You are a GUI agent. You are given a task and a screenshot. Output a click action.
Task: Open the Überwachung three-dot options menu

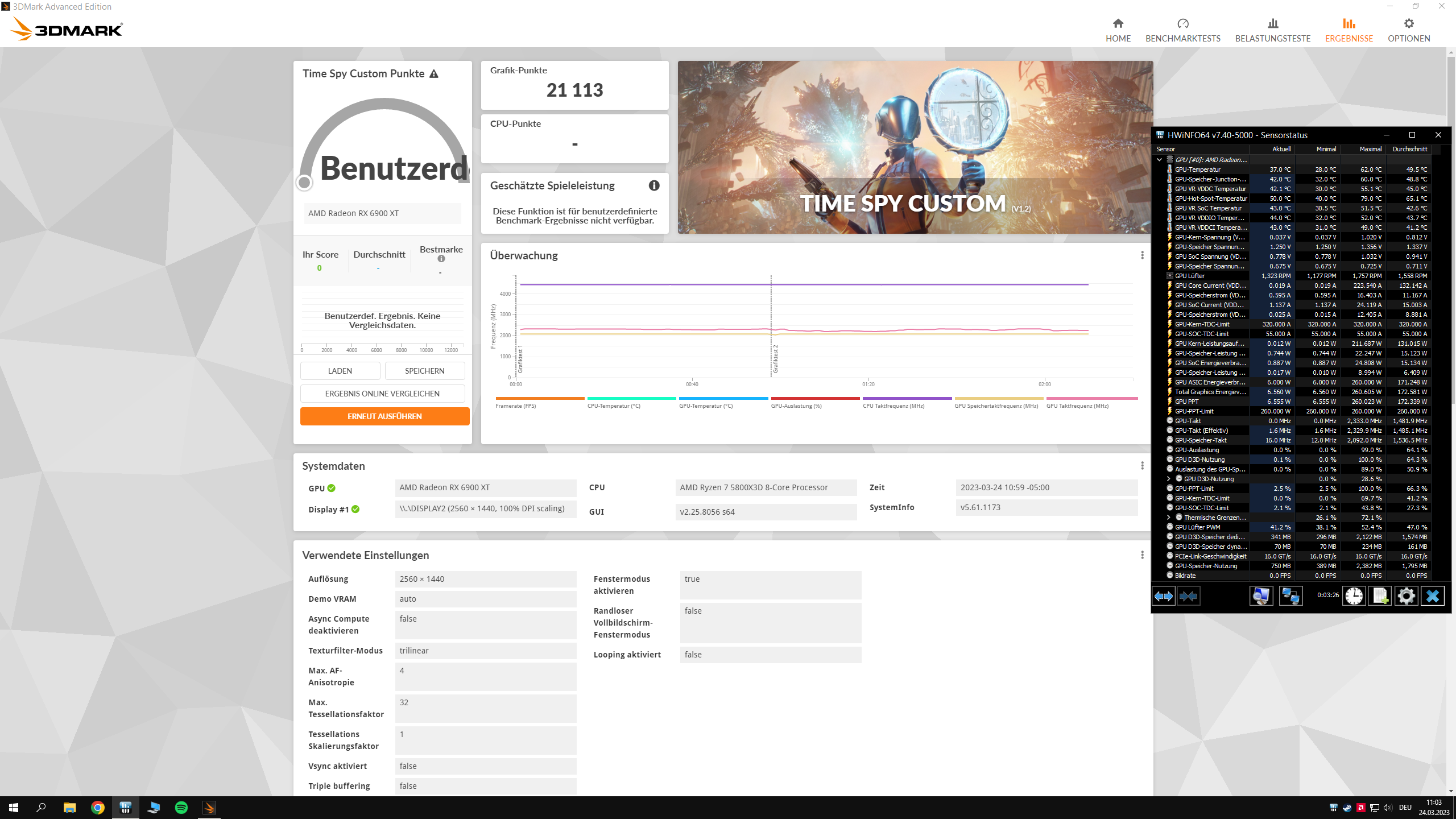(x=1142, y=255)
